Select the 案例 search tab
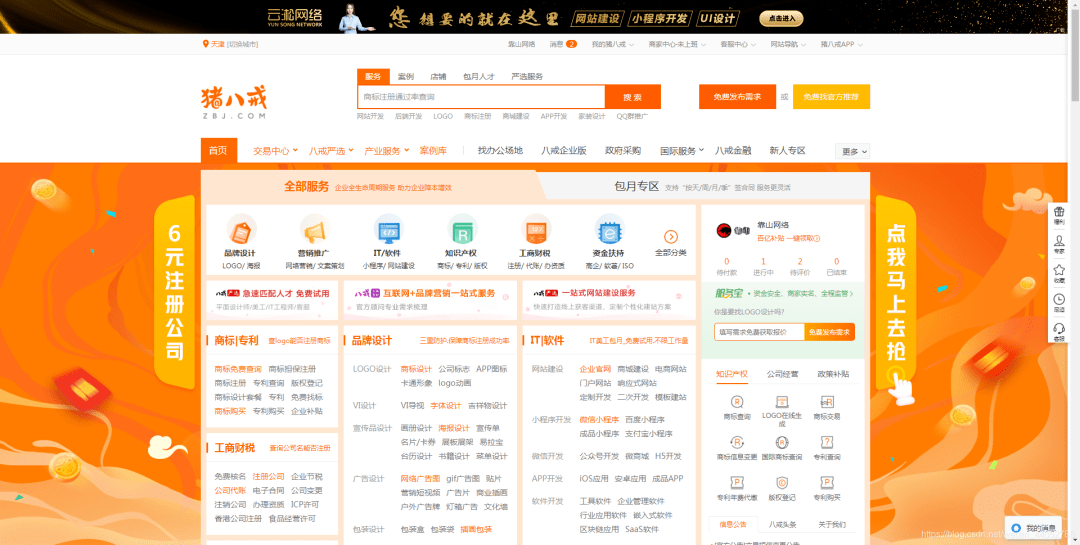1080x545 pixels. click(406, 76)
